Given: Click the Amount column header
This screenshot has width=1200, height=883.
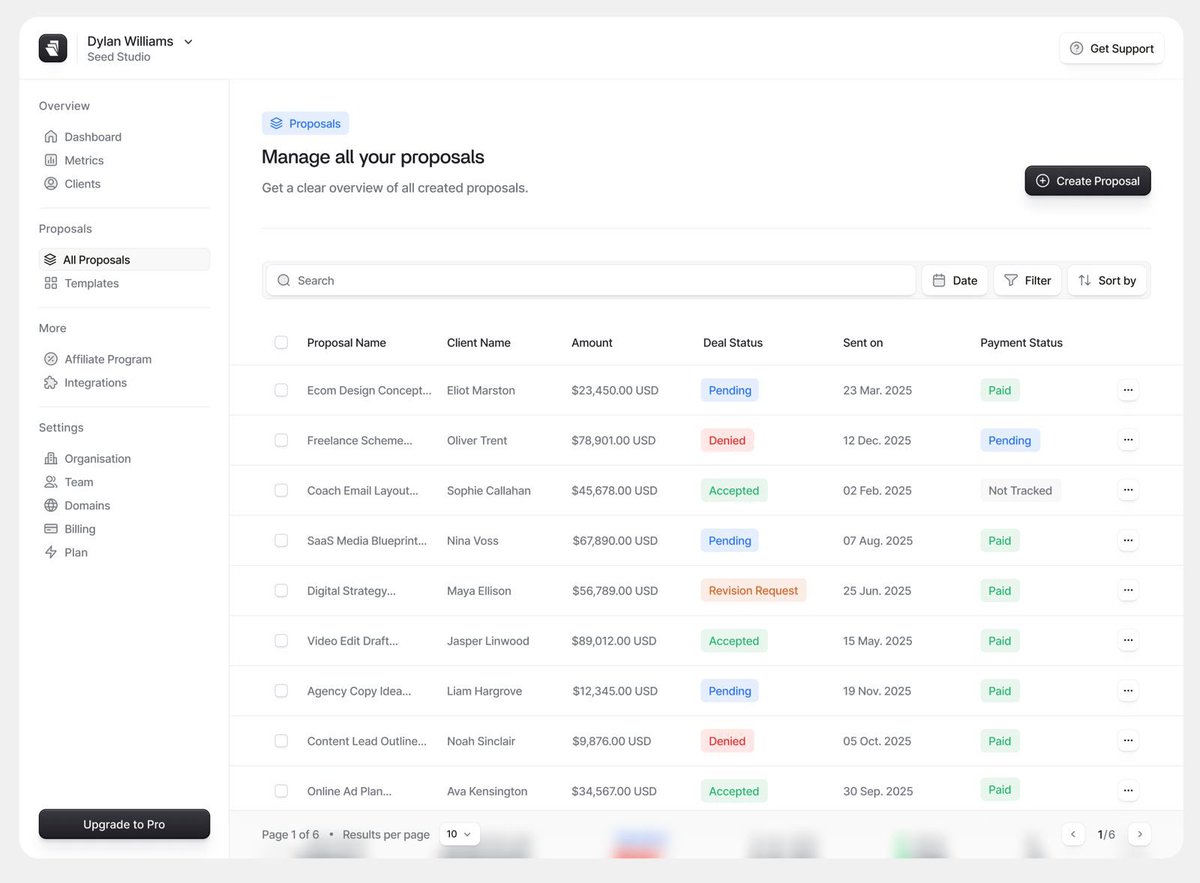Looking at the screenshot, I should [592, 343].
